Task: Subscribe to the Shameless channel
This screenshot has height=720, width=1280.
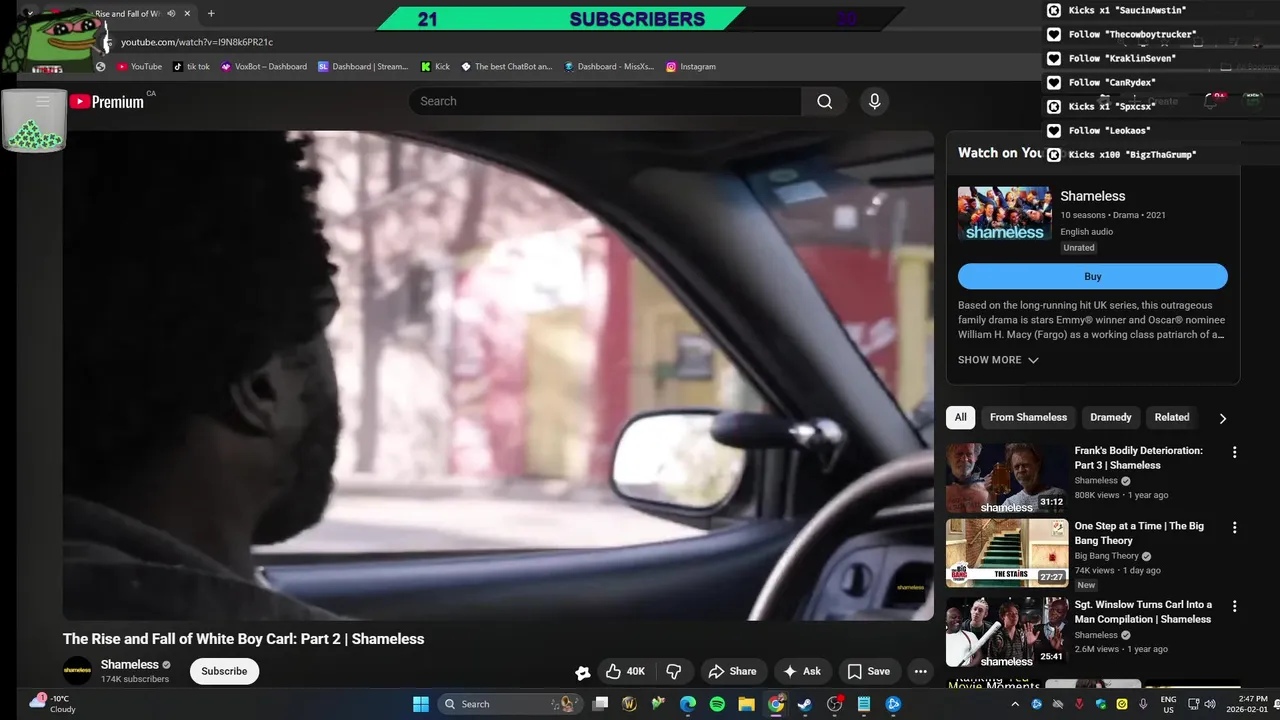Action: [224, 671]
